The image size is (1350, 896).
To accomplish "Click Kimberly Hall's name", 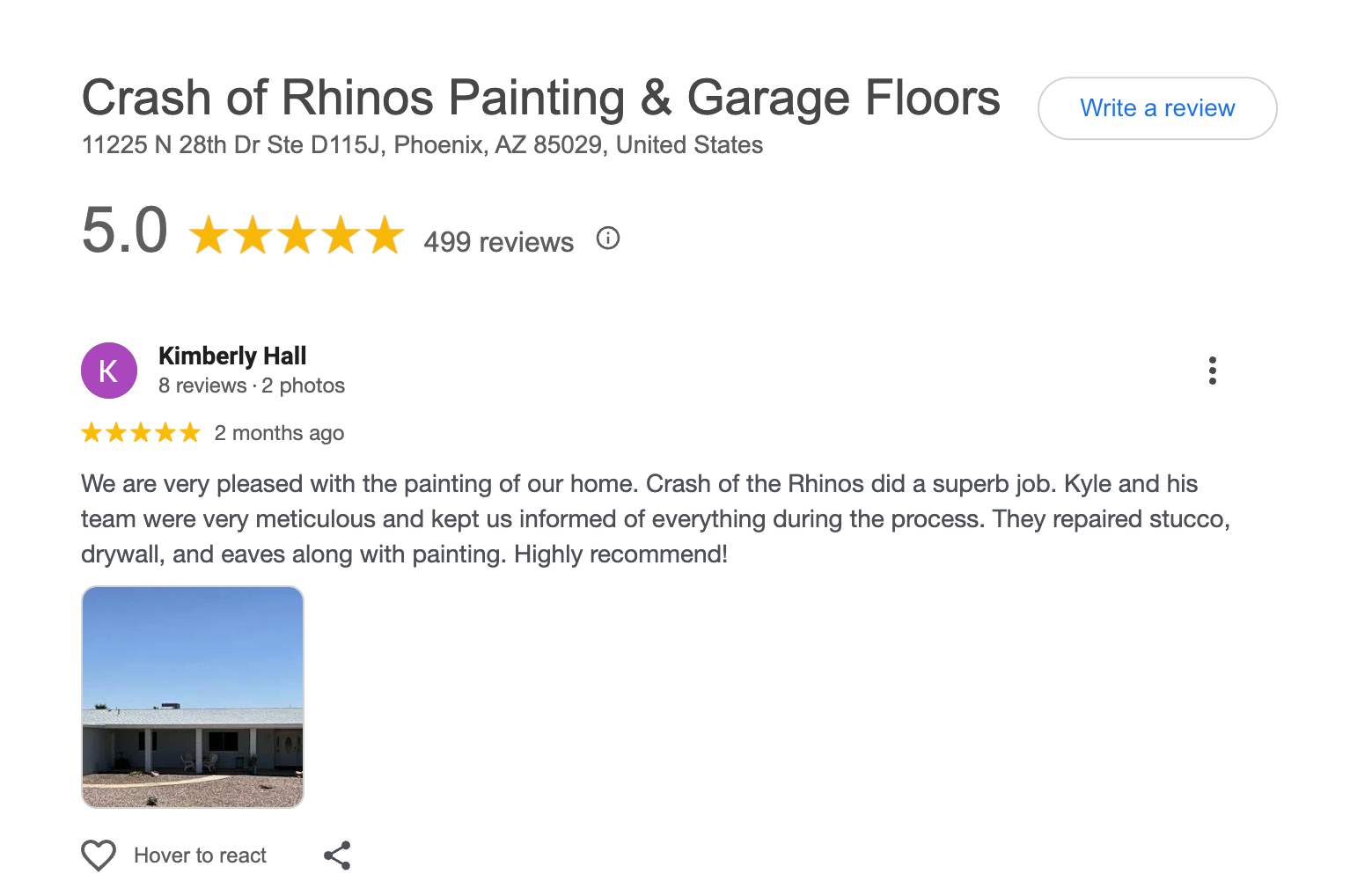I will tap(231, 356).
